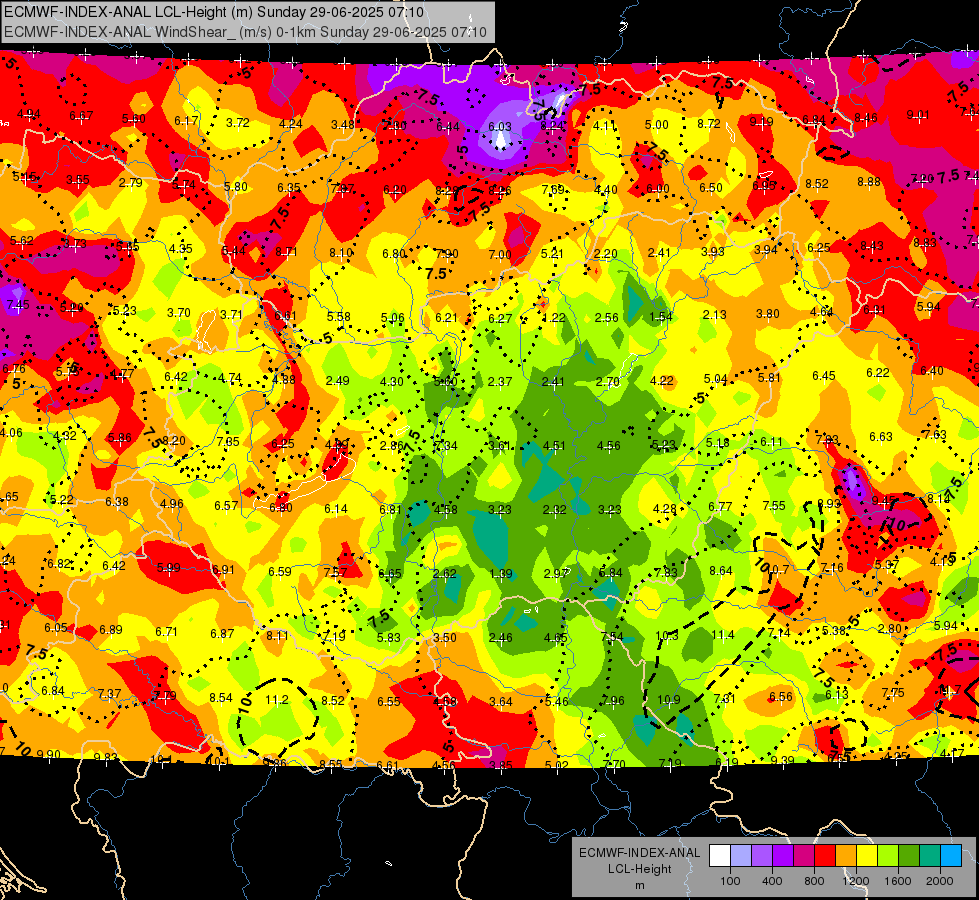Click the wind shear value "6.59"
The width and height of the screenshot is (979, 900).
(x=280, y=571)
